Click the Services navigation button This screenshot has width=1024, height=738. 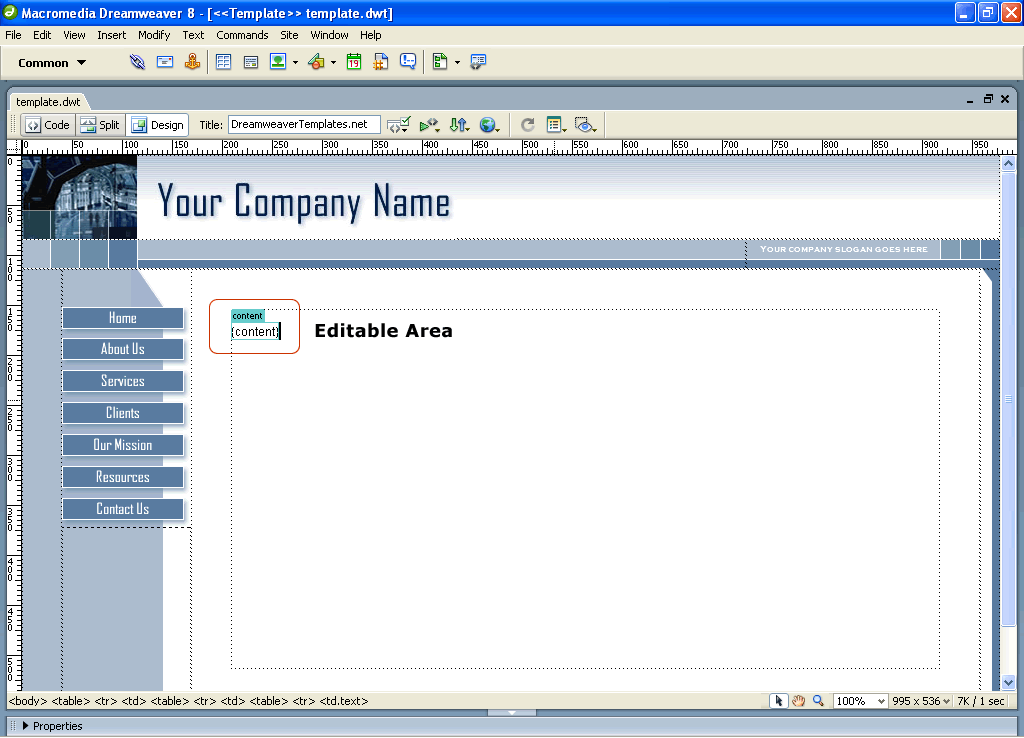point(122,381)
